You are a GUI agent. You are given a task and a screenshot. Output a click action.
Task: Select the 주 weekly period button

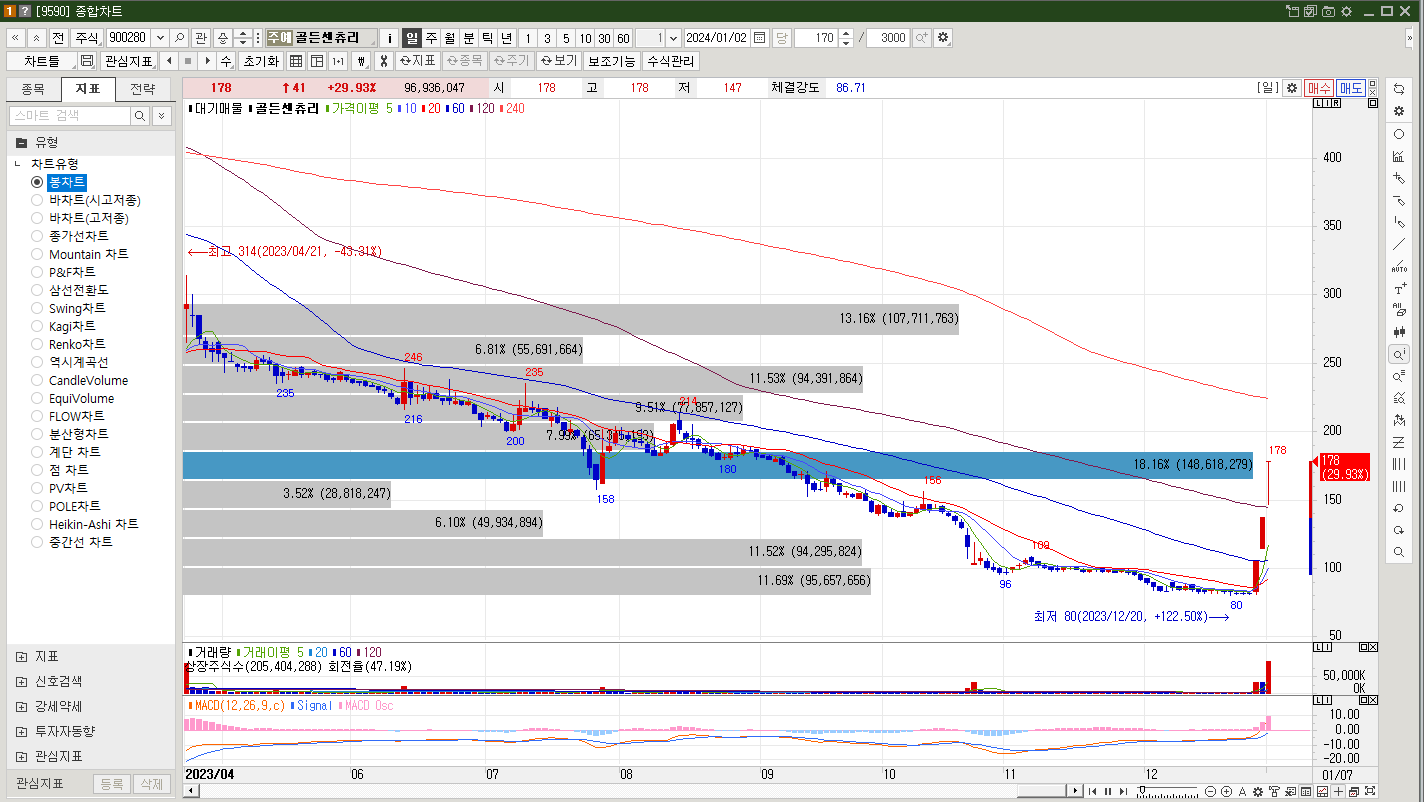click(x=431, y=37)
